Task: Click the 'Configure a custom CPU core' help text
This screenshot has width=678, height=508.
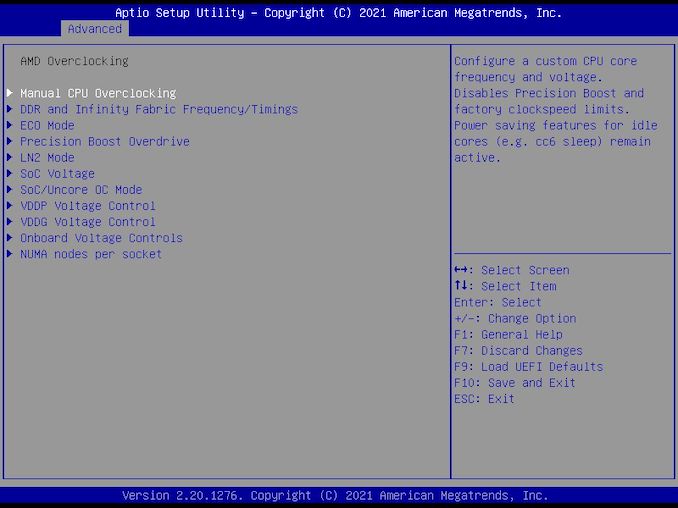Action: pos(545,61)
